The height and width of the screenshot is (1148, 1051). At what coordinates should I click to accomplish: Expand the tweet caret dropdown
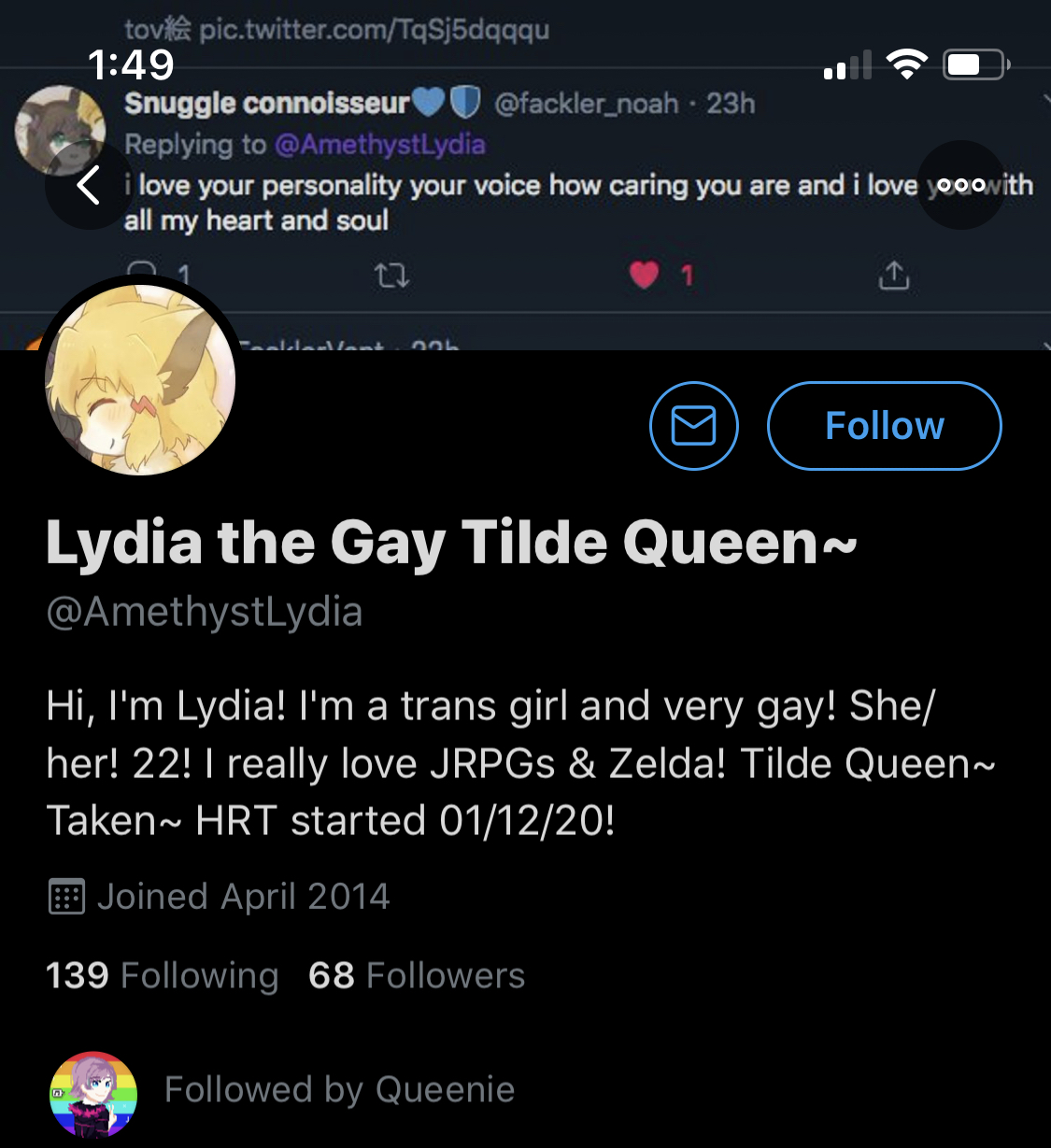[x=1045, y=97]
